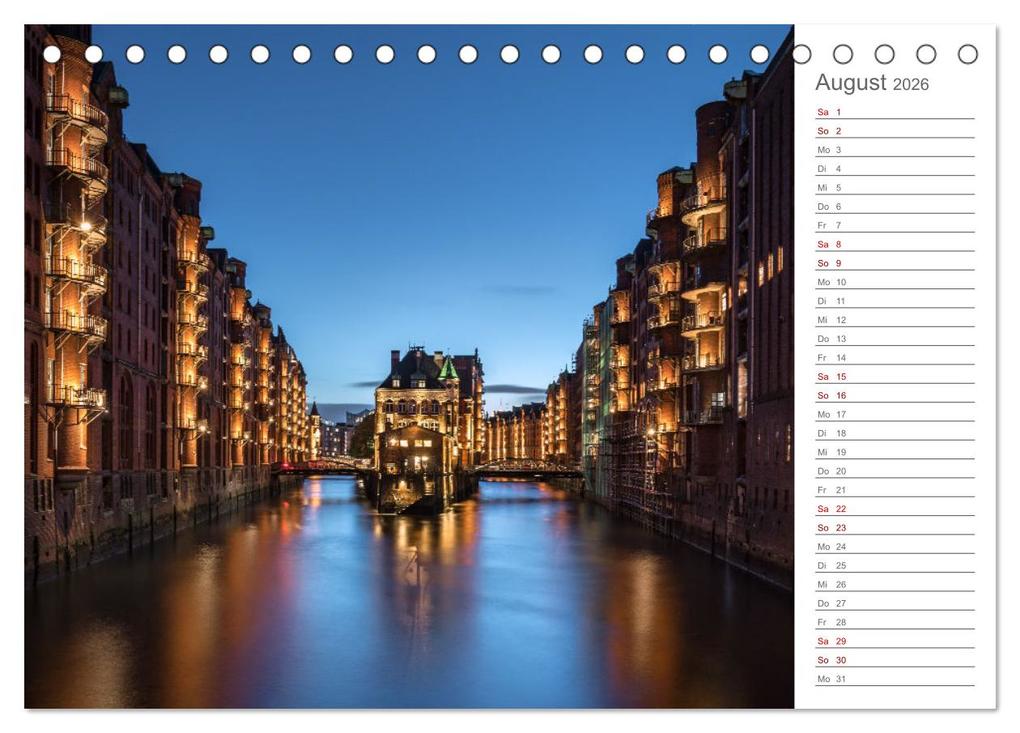Select the date row Do 20
The height and width of the screenshot is (733, 1020).
[895, 470]
